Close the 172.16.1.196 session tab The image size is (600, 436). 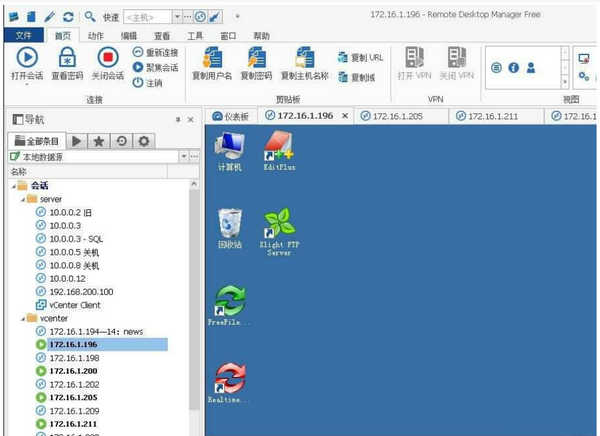pyautogui.click(x=345, y=116)
